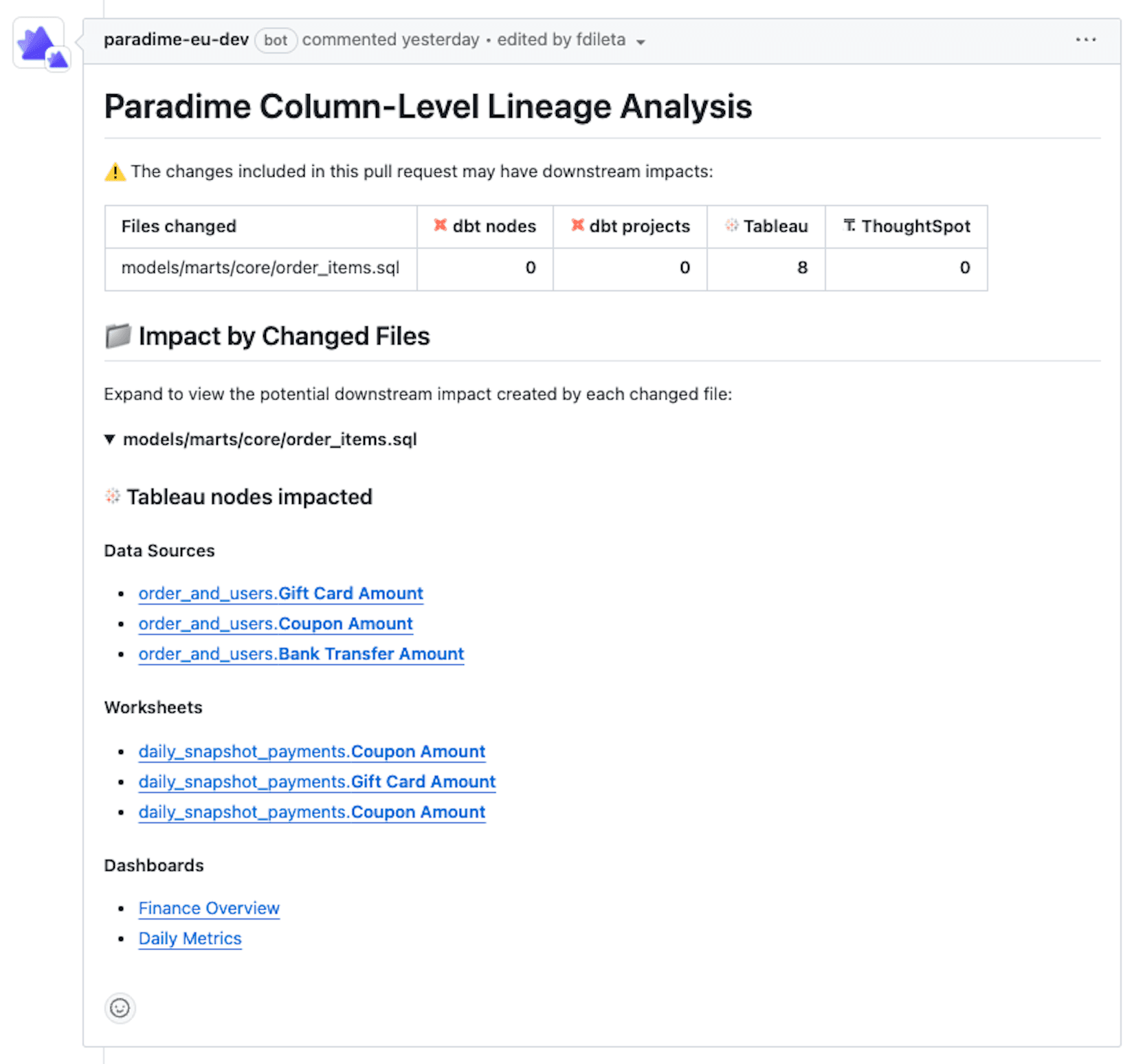The image size is (1134, 1064).
Task: Click the red X icon beside dbt projects
Action: [577, 225]
